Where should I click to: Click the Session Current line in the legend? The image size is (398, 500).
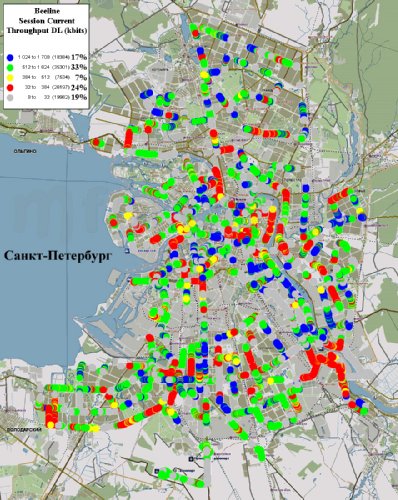47,21
